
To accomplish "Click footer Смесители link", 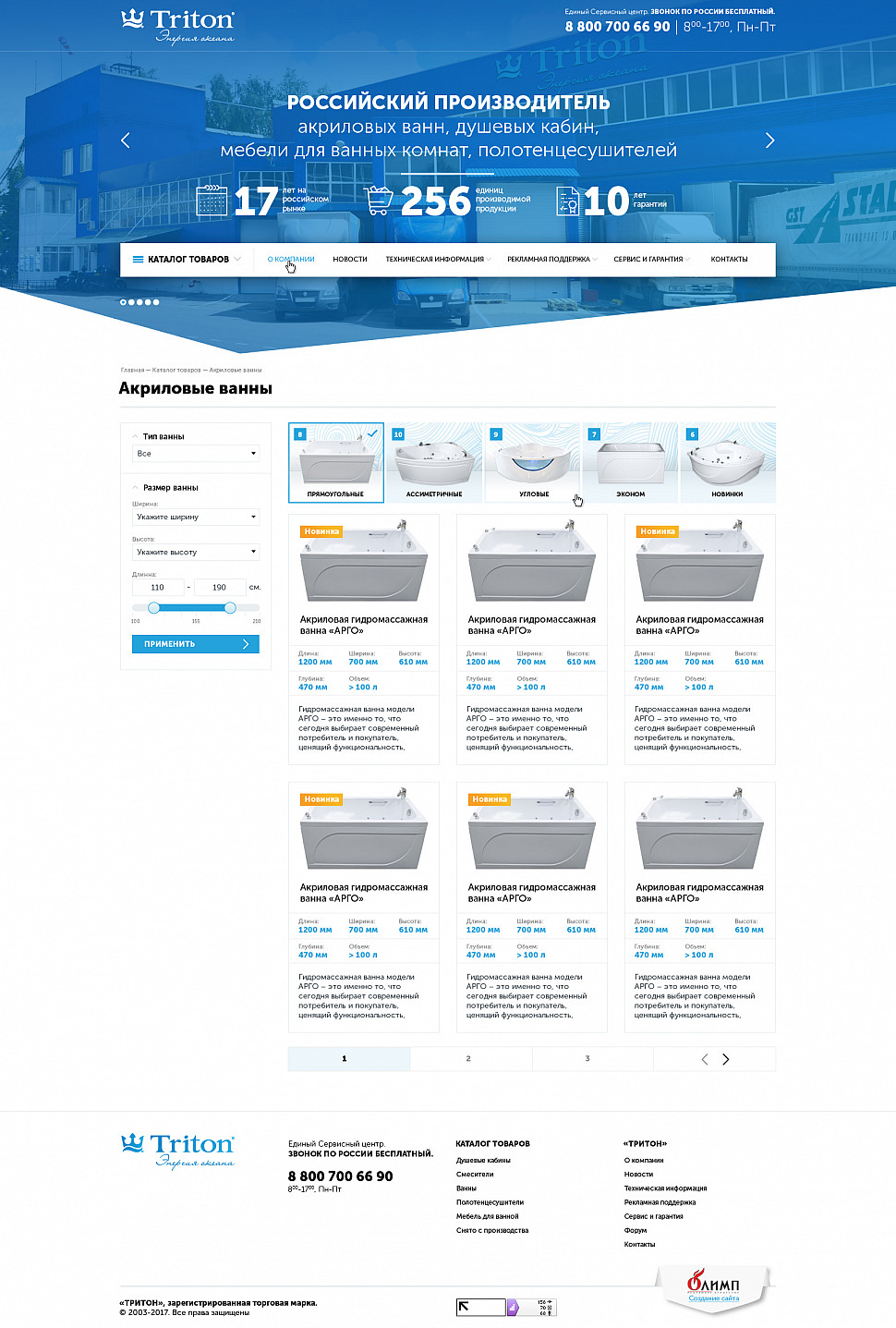I will (x=475, y=1175).
